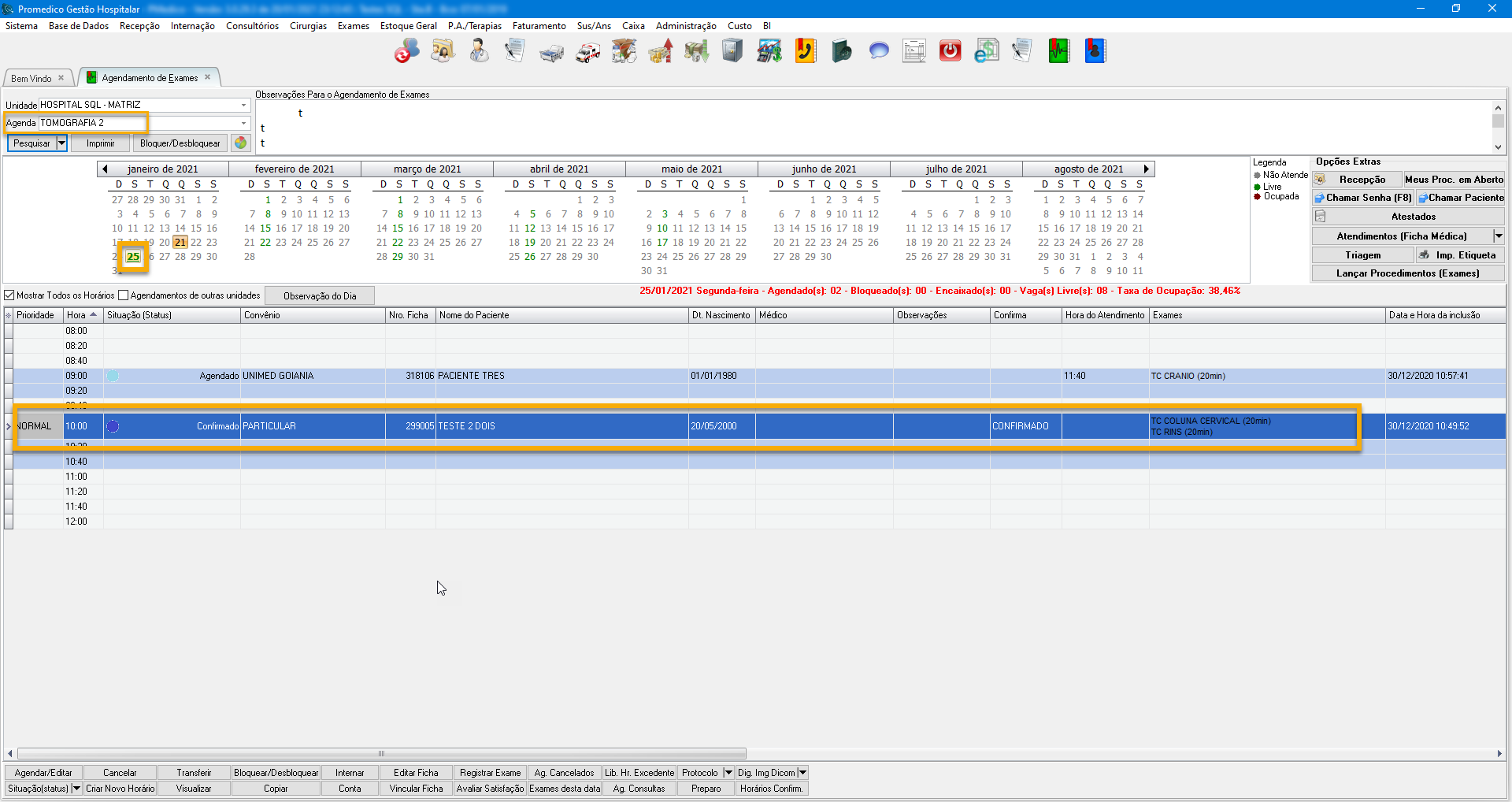Click the Agendar/Editar button
Image resolution: width=1512 pixels, height=802 pixels.
pos(43,773)
